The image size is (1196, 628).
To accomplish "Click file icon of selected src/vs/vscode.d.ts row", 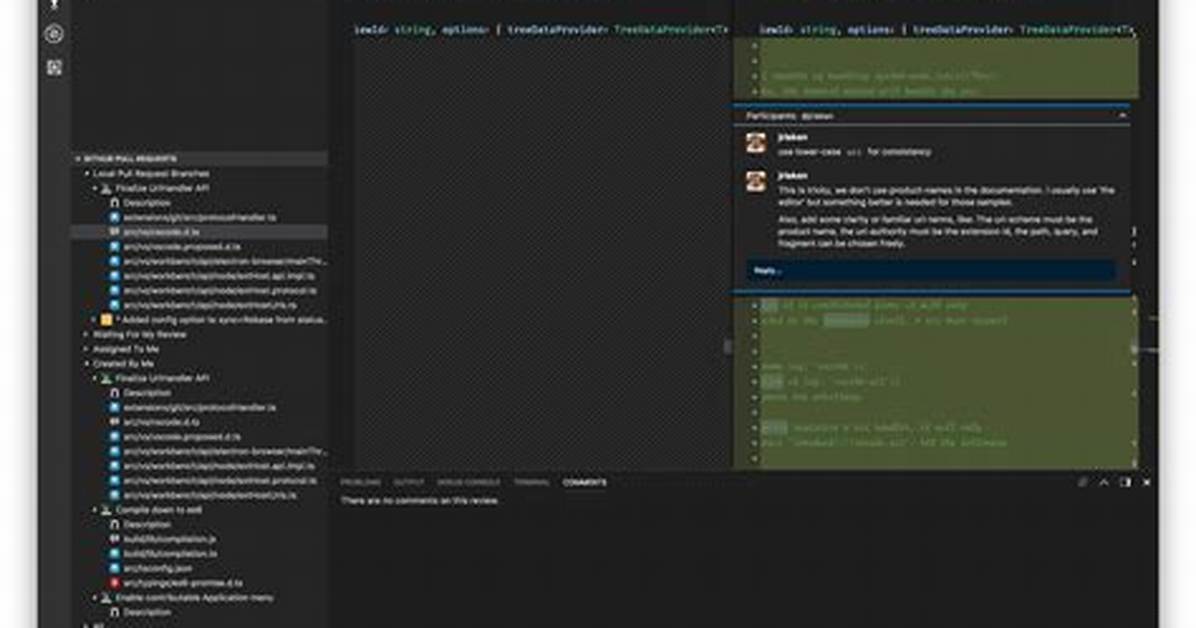I will (114, 232).
